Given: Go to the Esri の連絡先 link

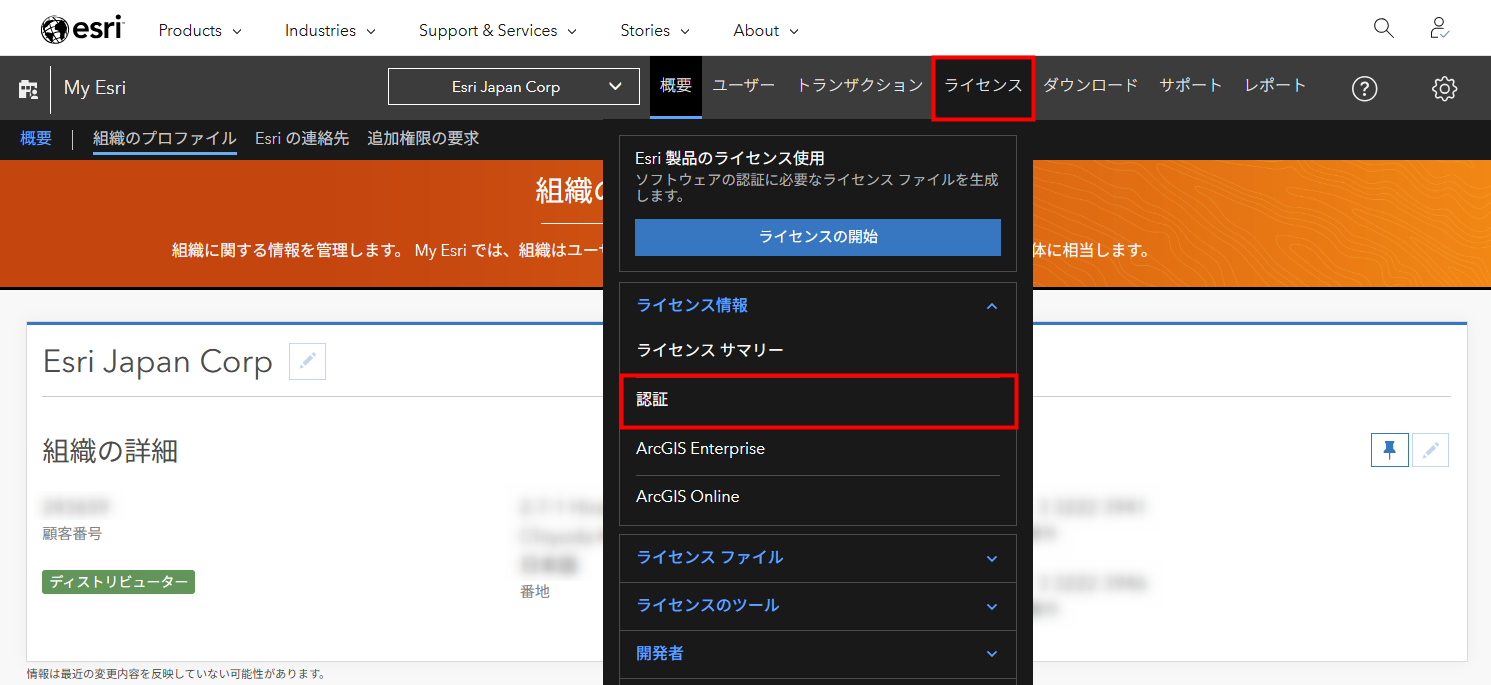Looking at the screenshot, I should pyautogui.click(x=301, y=138).
